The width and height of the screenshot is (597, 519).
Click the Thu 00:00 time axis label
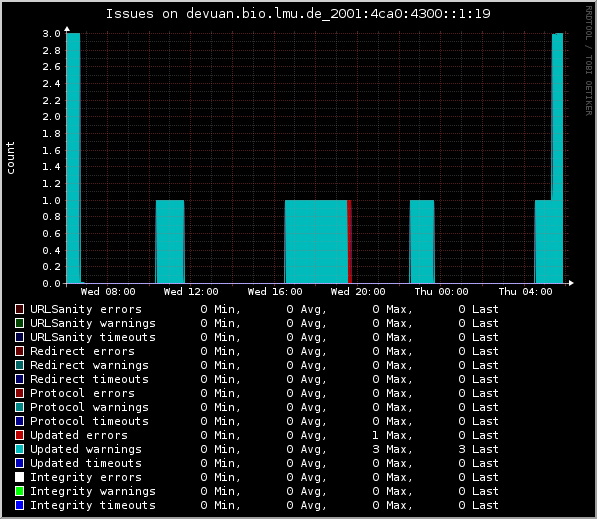[x=441, y=292]
